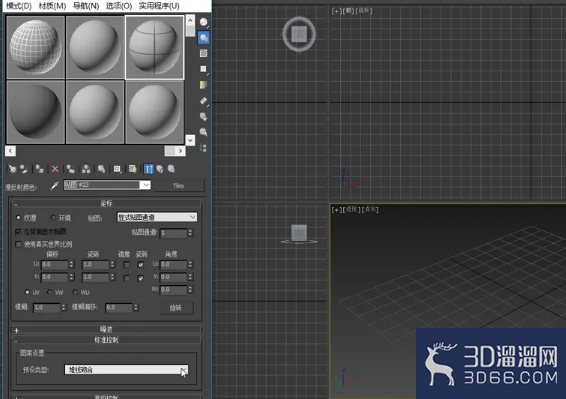Open the Material ID Channel flyout
The width and height of the screenshot is (566, 399).
(117, 169)
